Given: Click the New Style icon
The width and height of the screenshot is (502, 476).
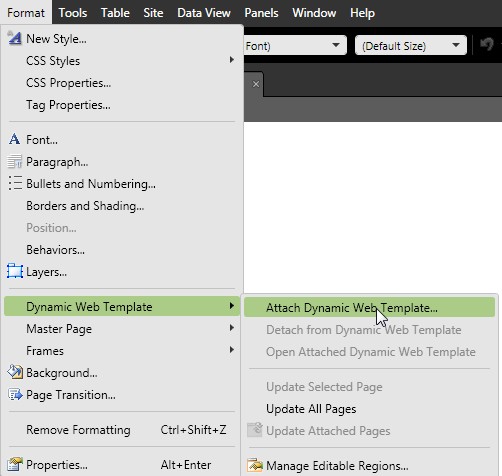Looking at the screenshot, I should coord(14,38).
